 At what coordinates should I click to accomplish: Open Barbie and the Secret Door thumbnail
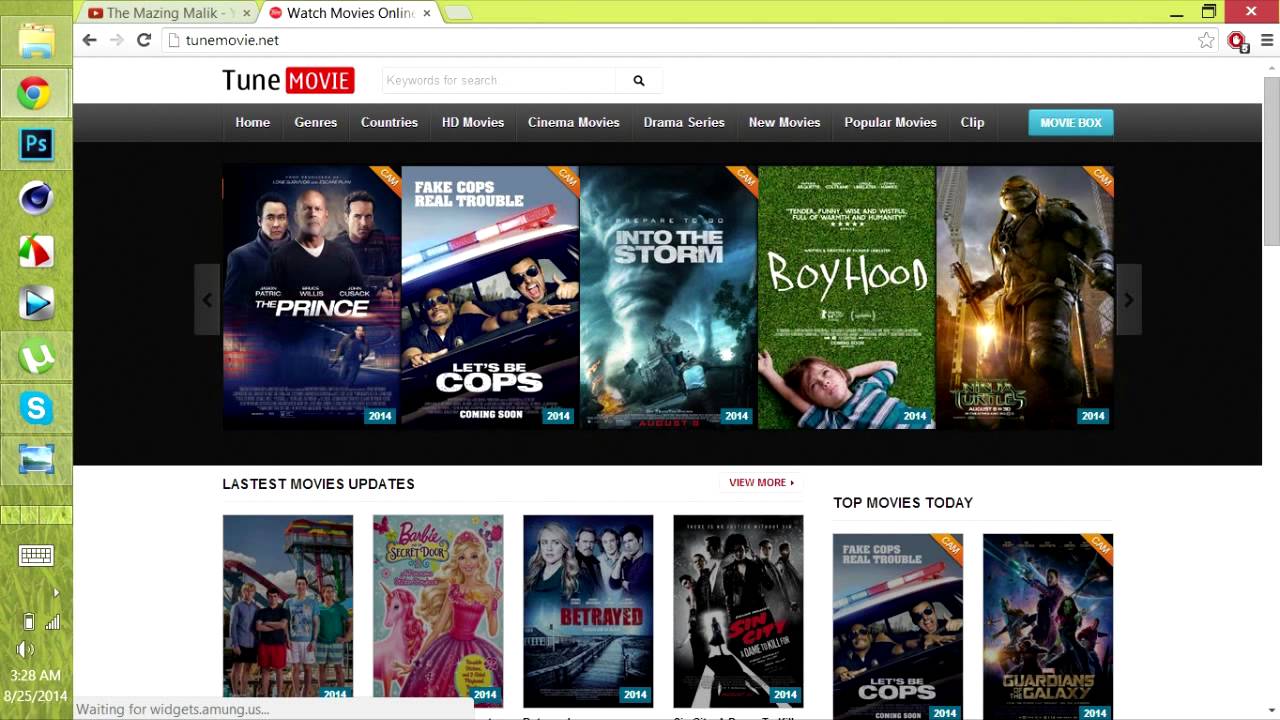click(438, 611)
